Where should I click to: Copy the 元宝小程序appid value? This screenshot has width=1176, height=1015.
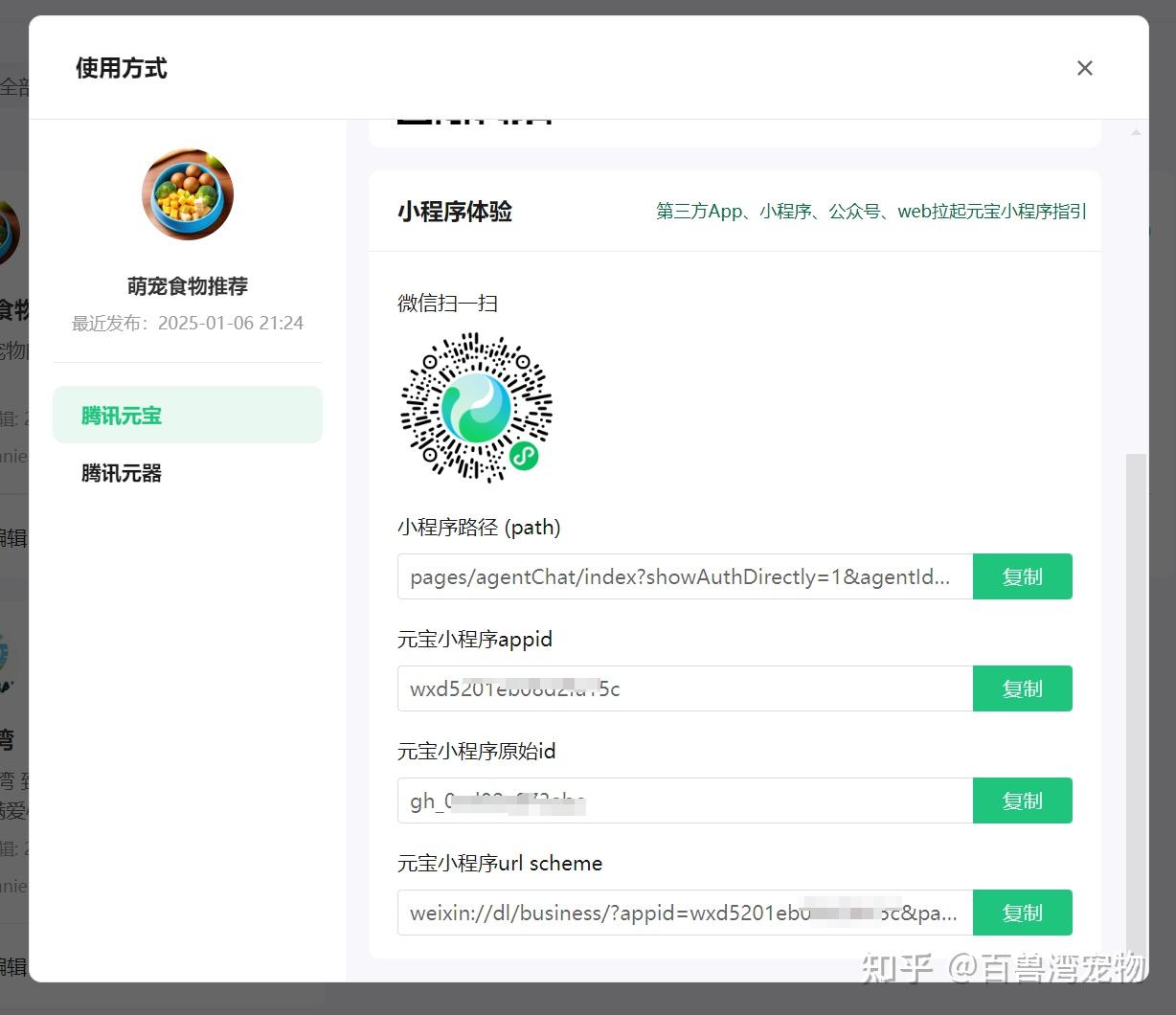(1022, 688)
